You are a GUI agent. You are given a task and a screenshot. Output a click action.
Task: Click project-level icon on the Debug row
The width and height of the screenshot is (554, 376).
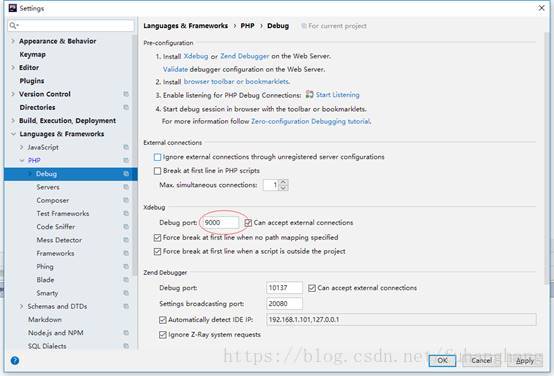pyautogui.click(x=126, y=174)
